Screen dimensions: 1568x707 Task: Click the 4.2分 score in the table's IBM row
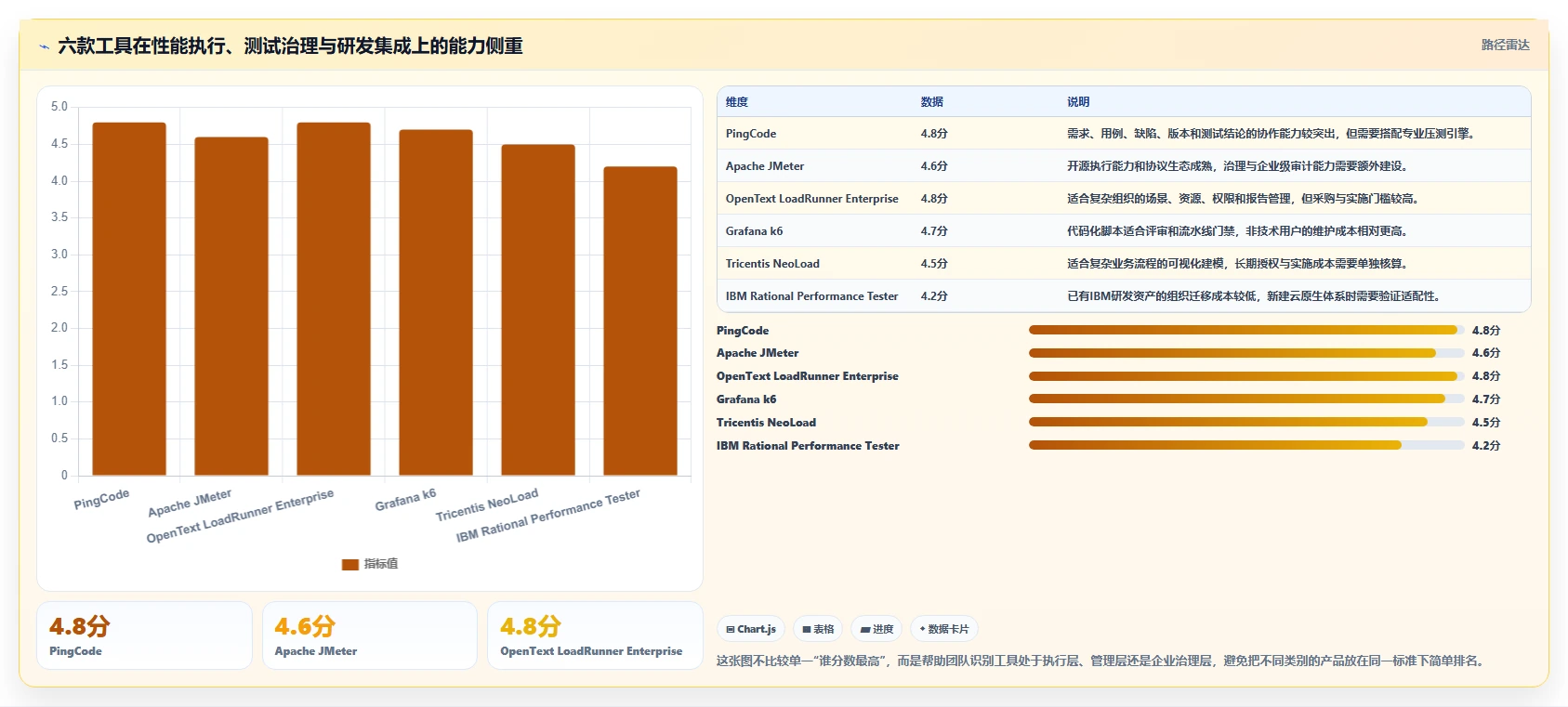pyautogui.click(x=934, y=296)
